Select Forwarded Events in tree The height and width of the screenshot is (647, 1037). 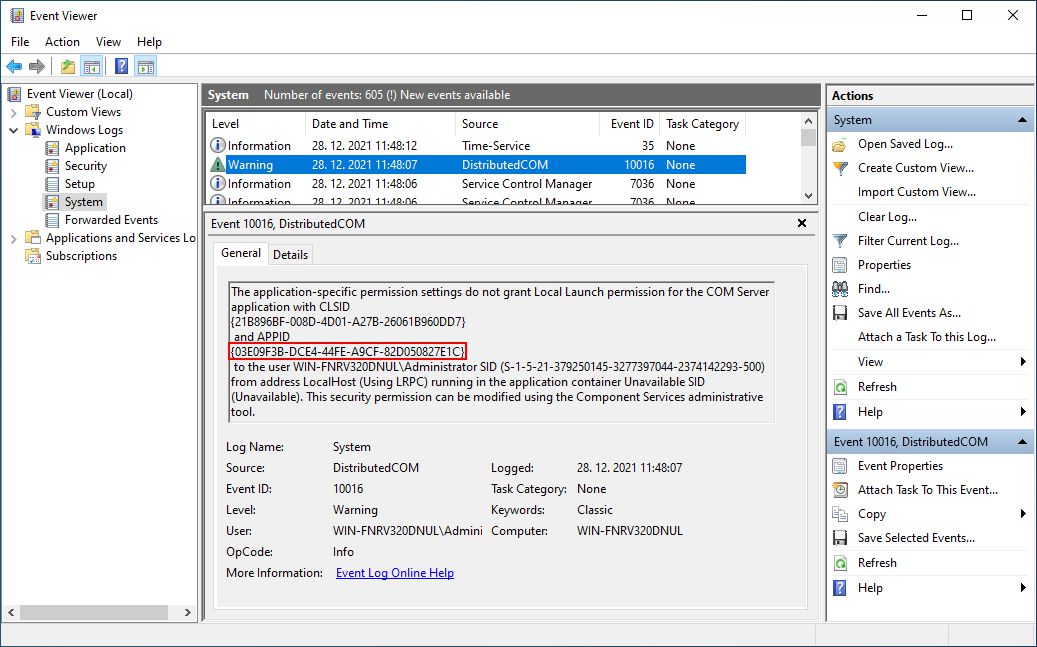click(x=111, y=220)
